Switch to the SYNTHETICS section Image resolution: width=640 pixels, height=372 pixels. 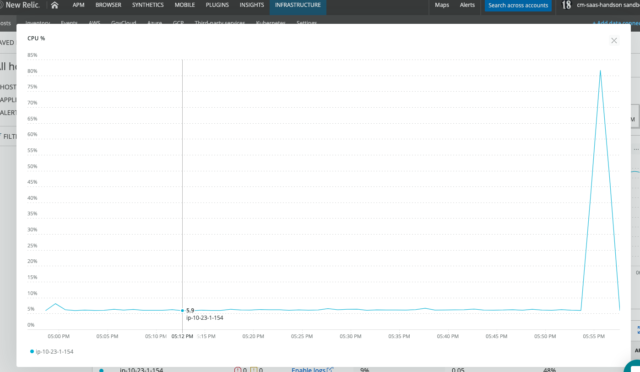(x=148, y=5)
